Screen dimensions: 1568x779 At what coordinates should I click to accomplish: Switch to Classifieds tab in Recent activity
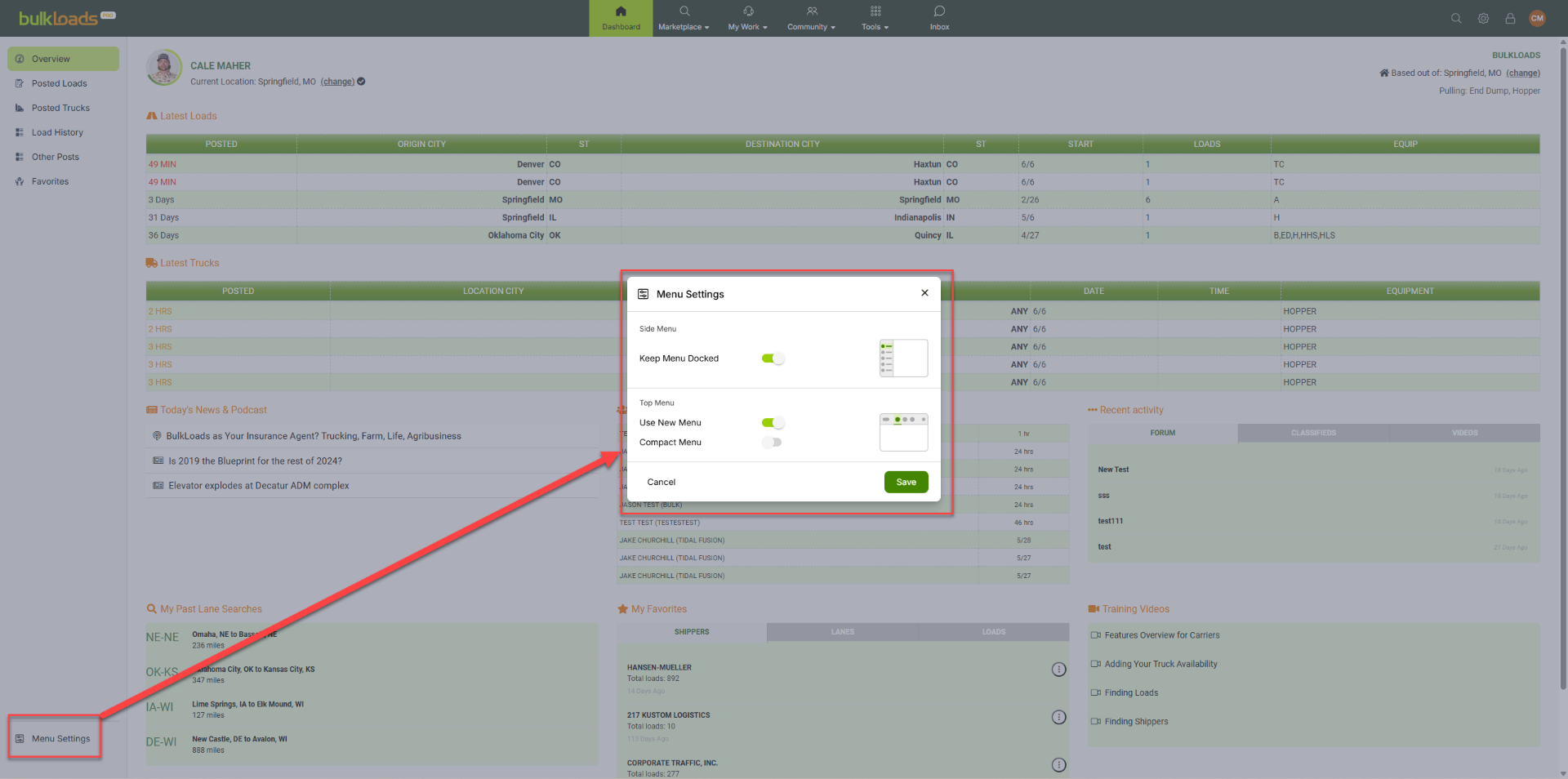(1313, 433)
